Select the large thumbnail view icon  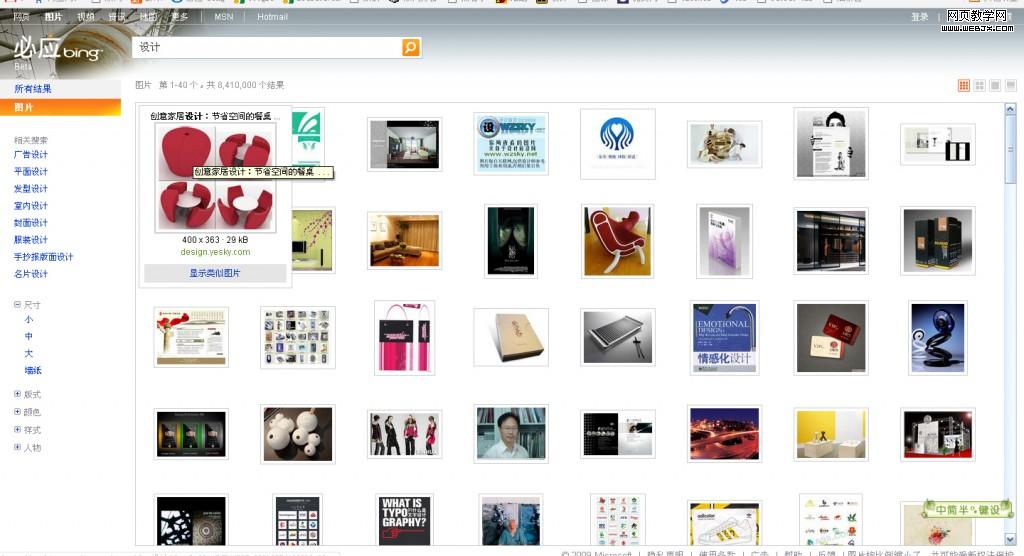click(995, 86)
